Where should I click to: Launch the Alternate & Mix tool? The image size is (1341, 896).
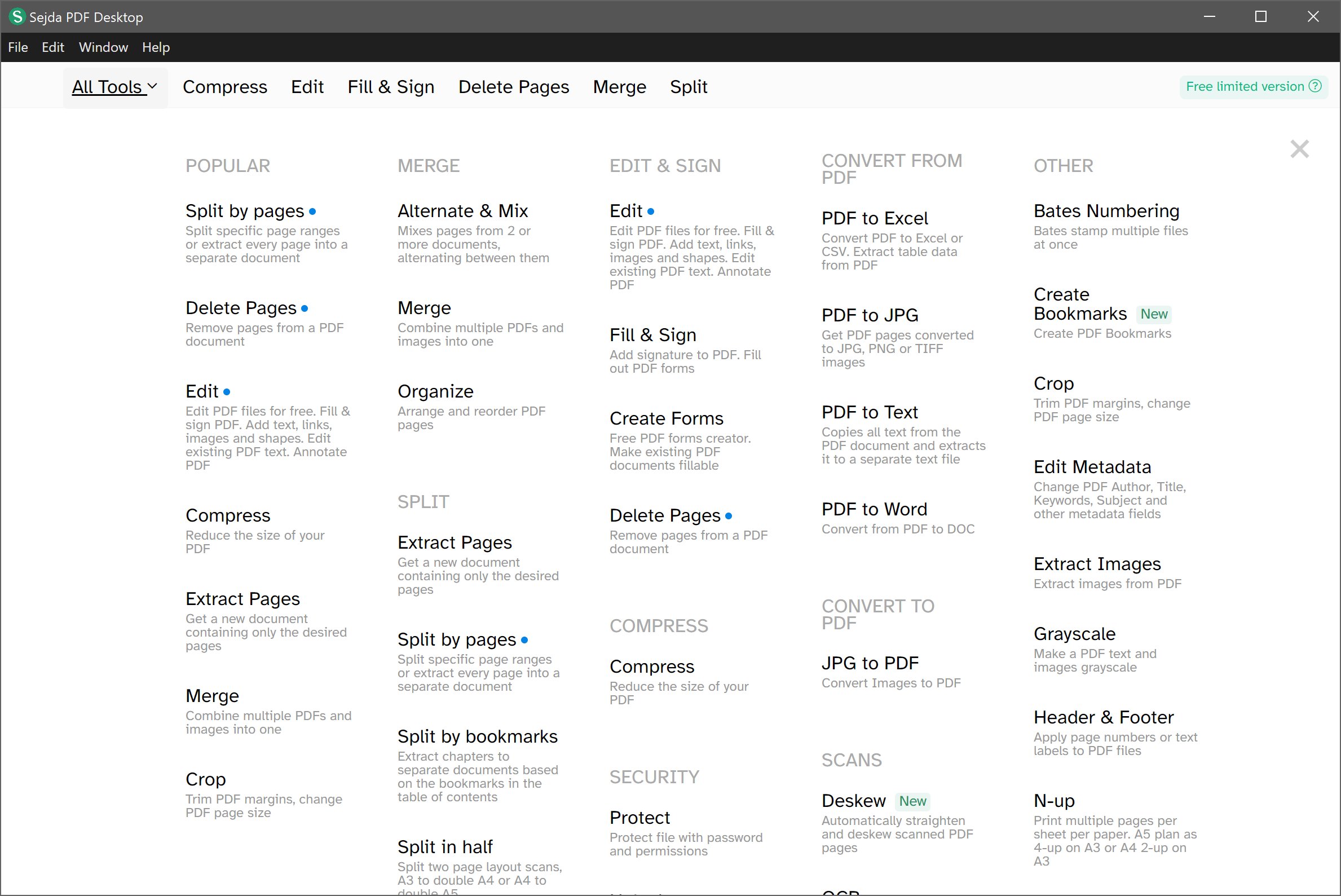pos(462,211)
